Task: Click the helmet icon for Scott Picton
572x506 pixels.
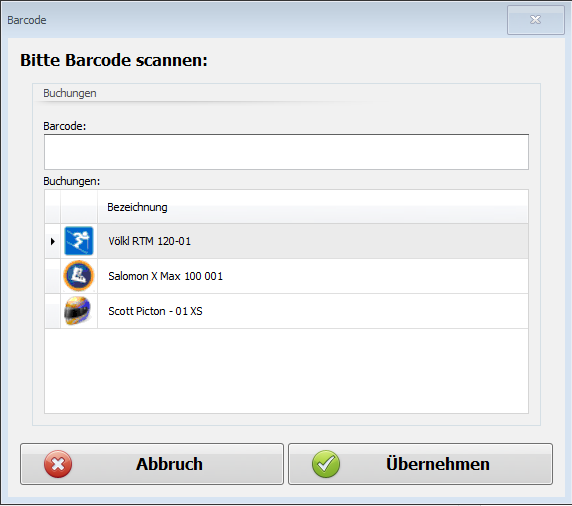Action: click(78, 311)
